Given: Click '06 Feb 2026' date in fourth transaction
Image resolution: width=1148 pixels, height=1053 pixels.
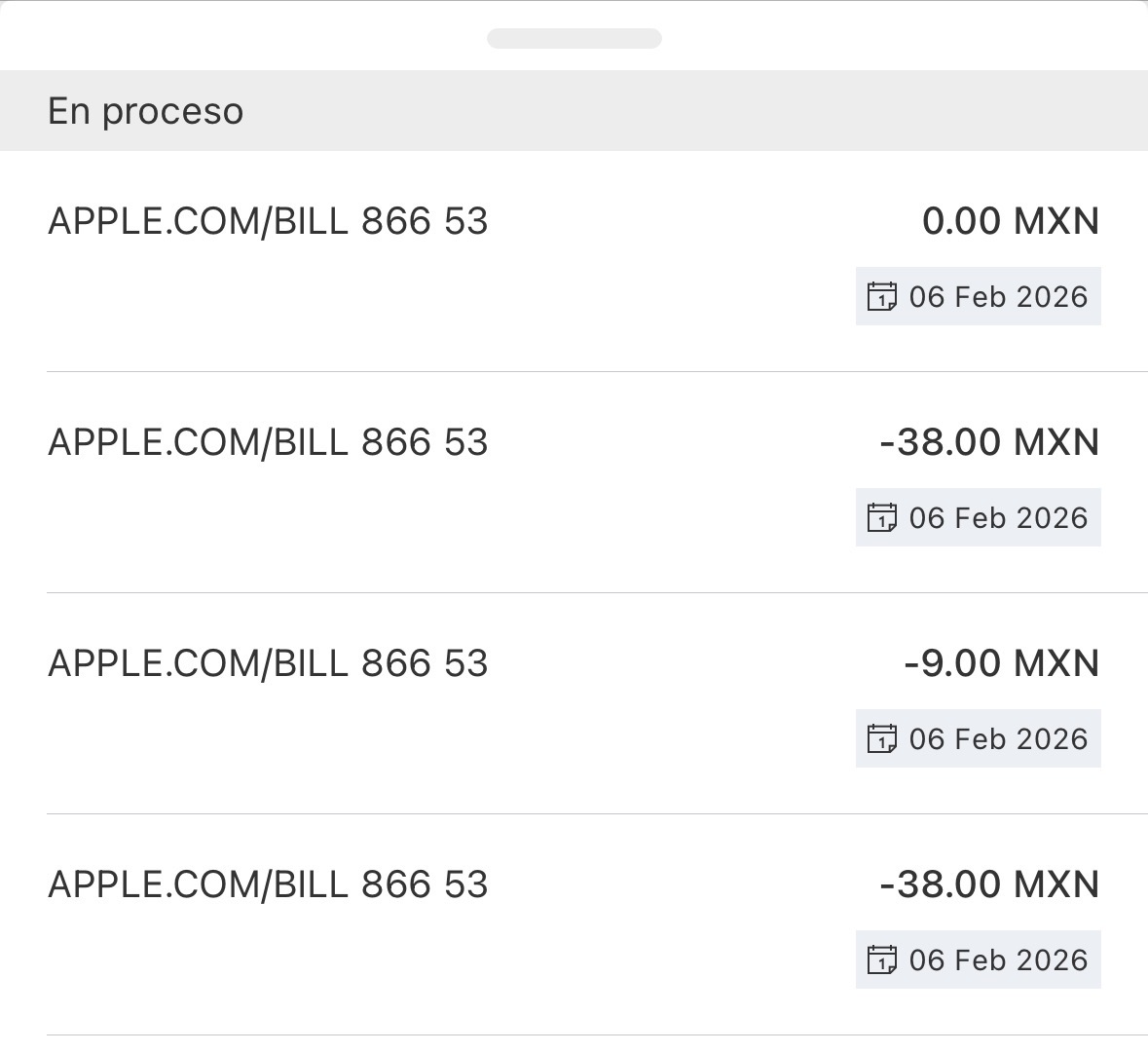Looking at the screenshot, I should pyautogui.click(x=998, y=959).
